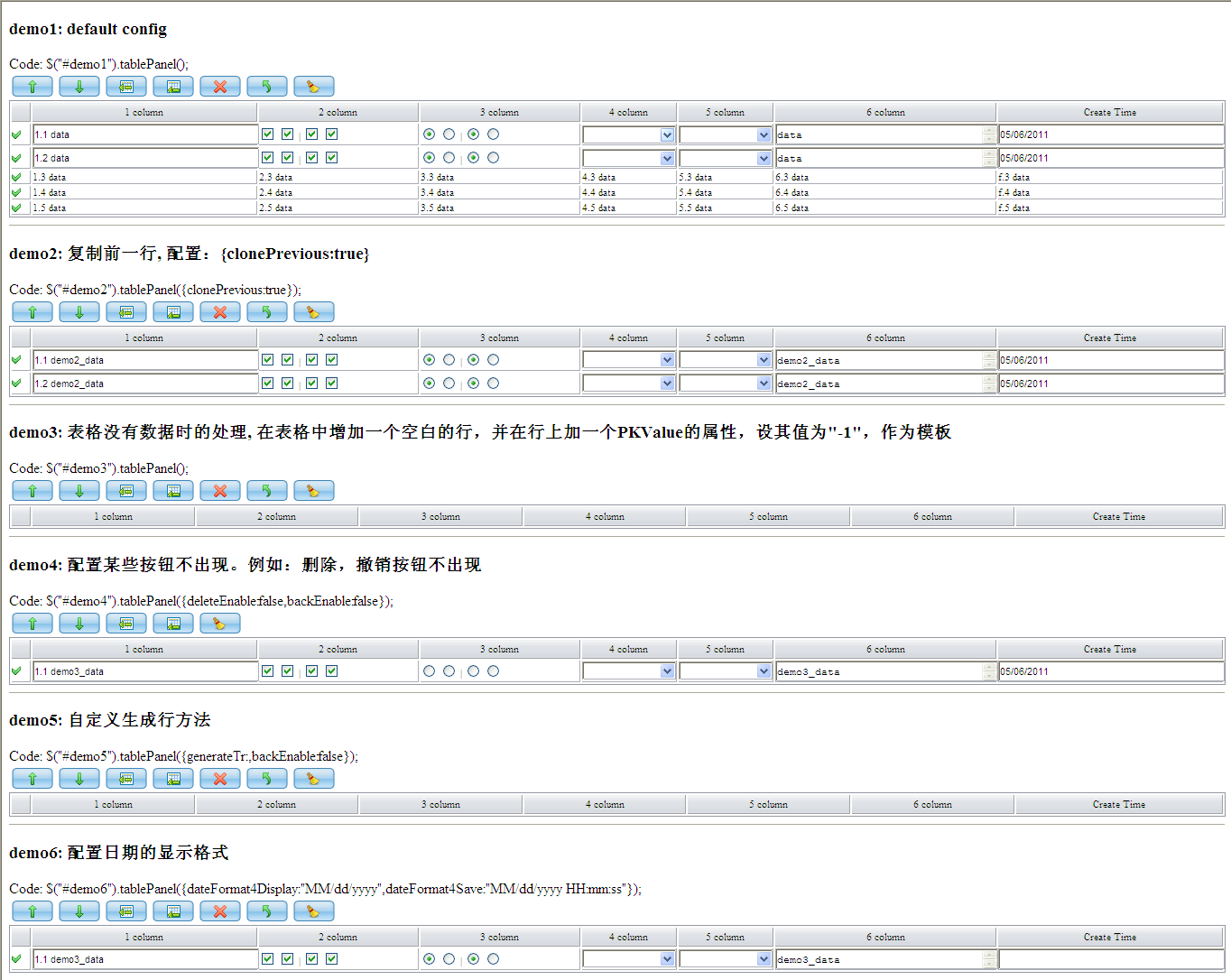Open the 5 column dropdown in demo4's row
Screen dimensions: 1231x980
tap(726, 671)
